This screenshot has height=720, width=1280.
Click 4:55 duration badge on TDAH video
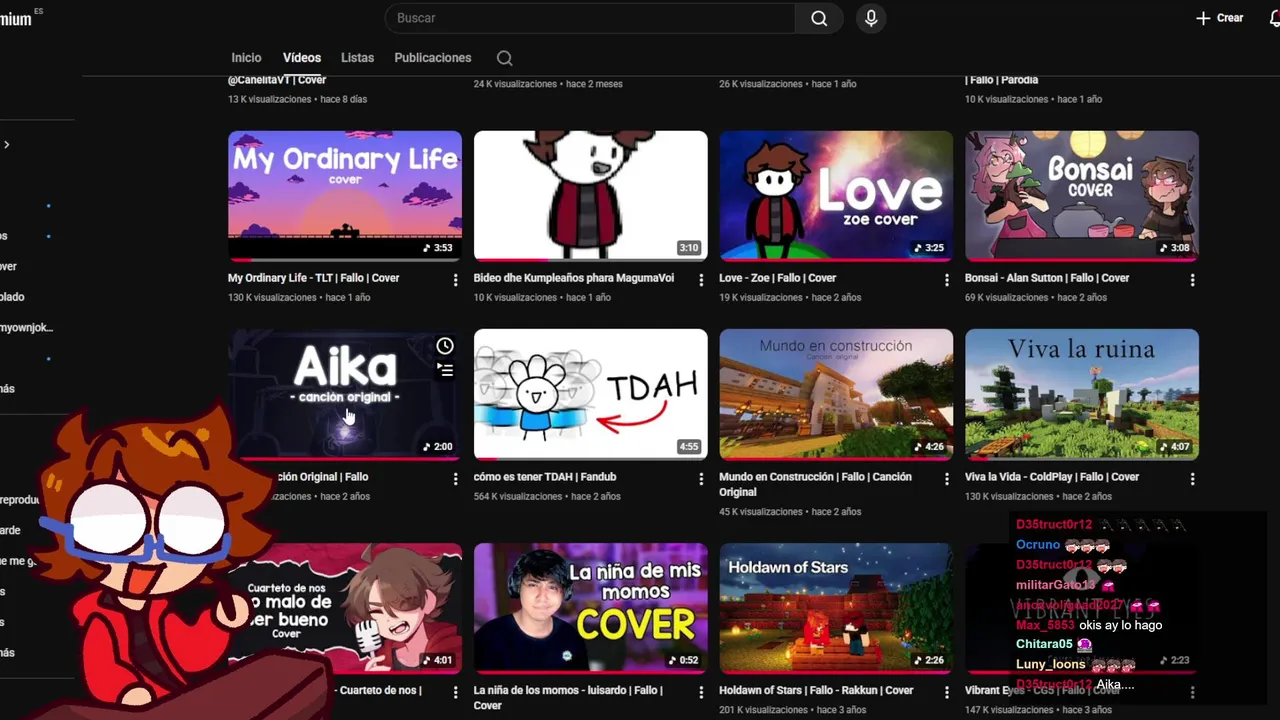pos(689,447)
